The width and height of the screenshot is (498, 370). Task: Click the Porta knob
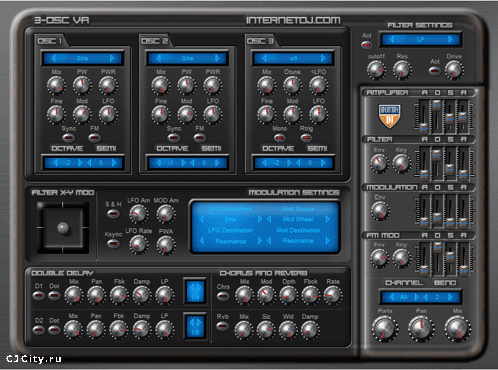click(385, 329)
